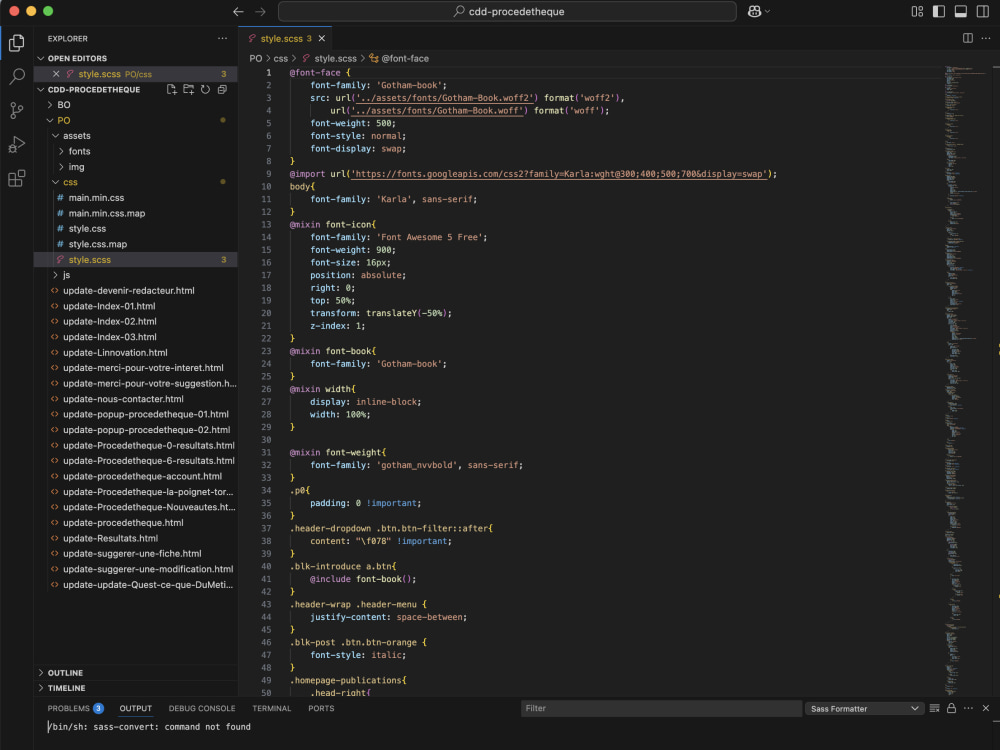Open update-suggerer-une-fiche.html file

[x=132, y=554]
